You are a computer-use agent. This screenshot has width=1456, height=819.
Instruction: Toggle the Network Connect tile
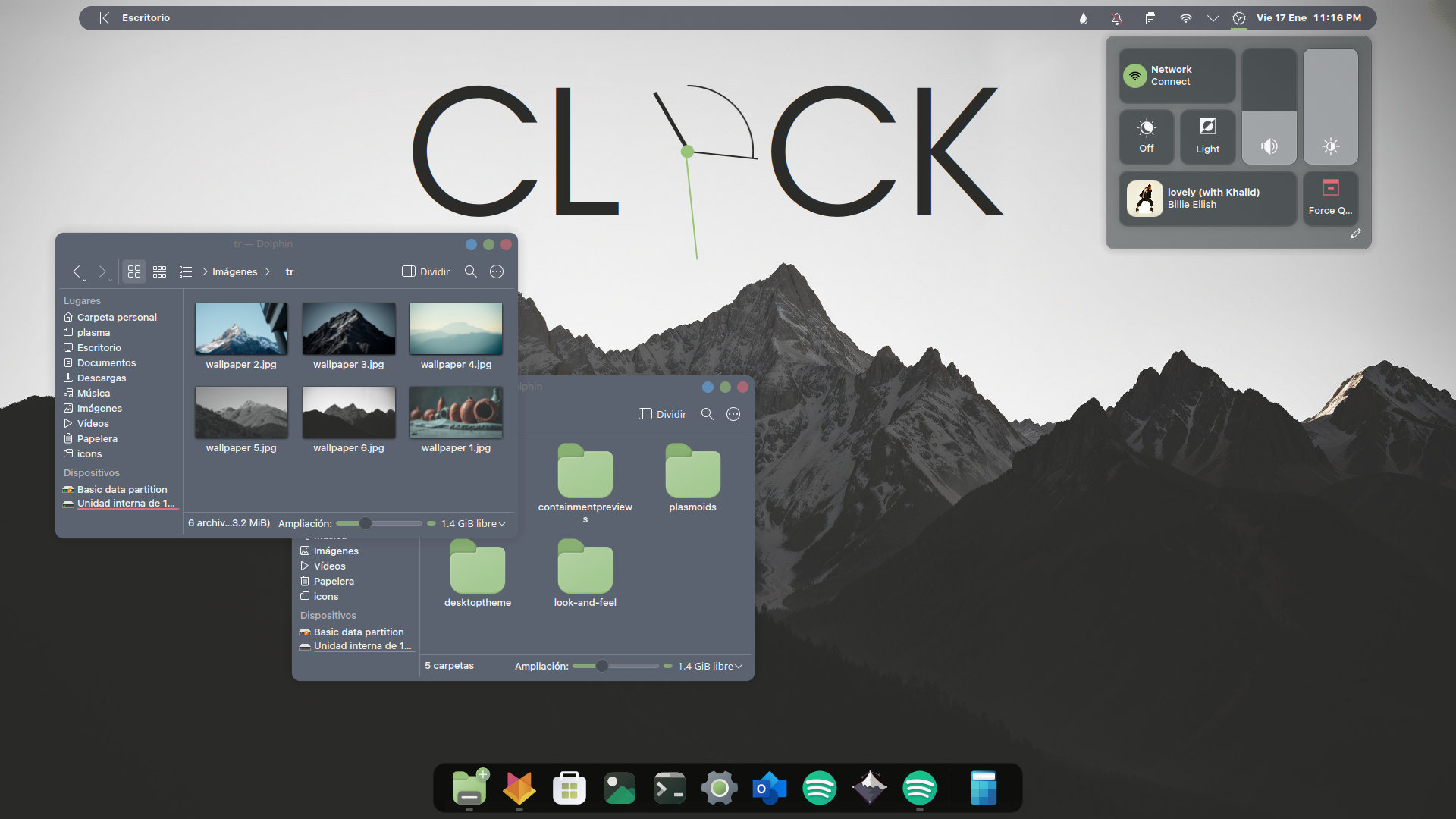click(x=1177, y=76)
